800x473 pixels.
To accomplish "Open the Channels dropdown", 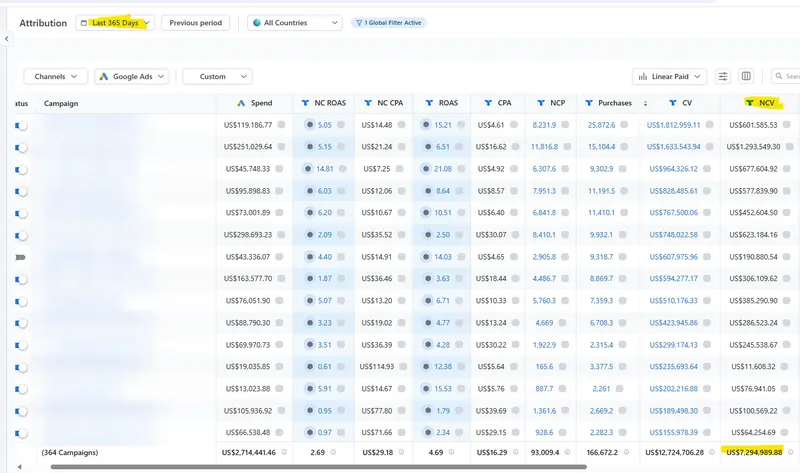I will click(x=56, y=77).
